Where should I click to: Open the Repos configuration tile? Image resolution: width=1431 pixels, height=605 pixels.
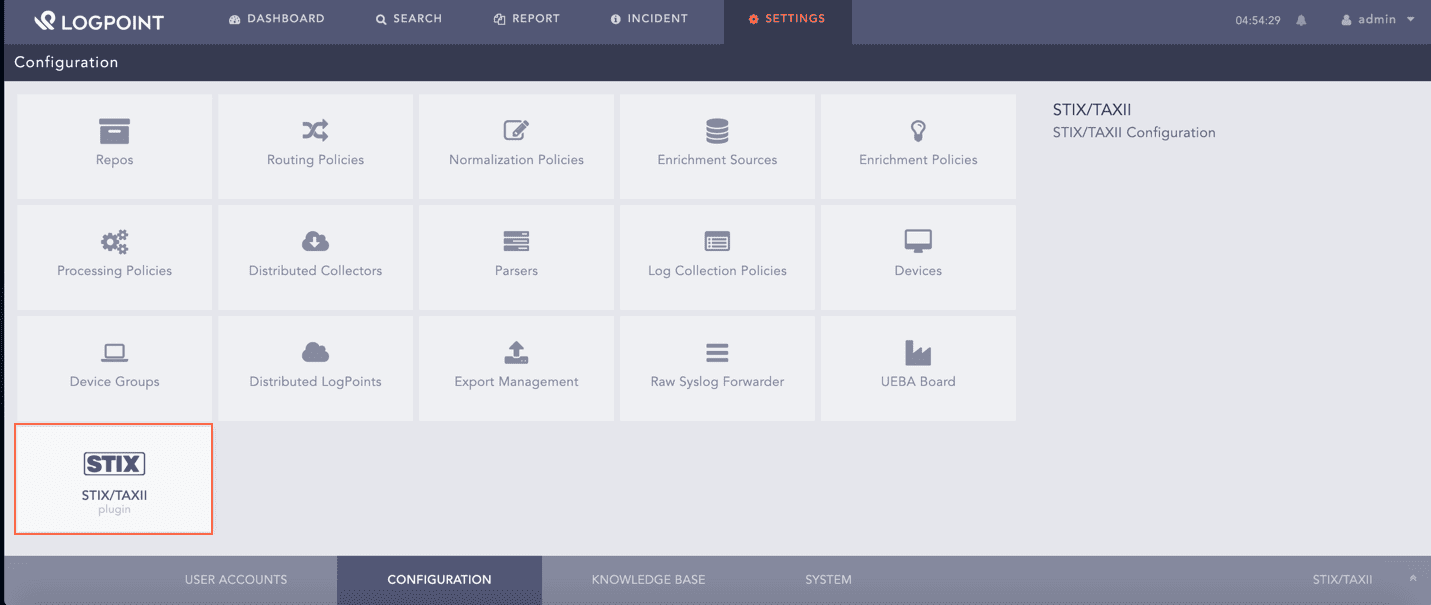pyautogui.click(x=114, y=146)
